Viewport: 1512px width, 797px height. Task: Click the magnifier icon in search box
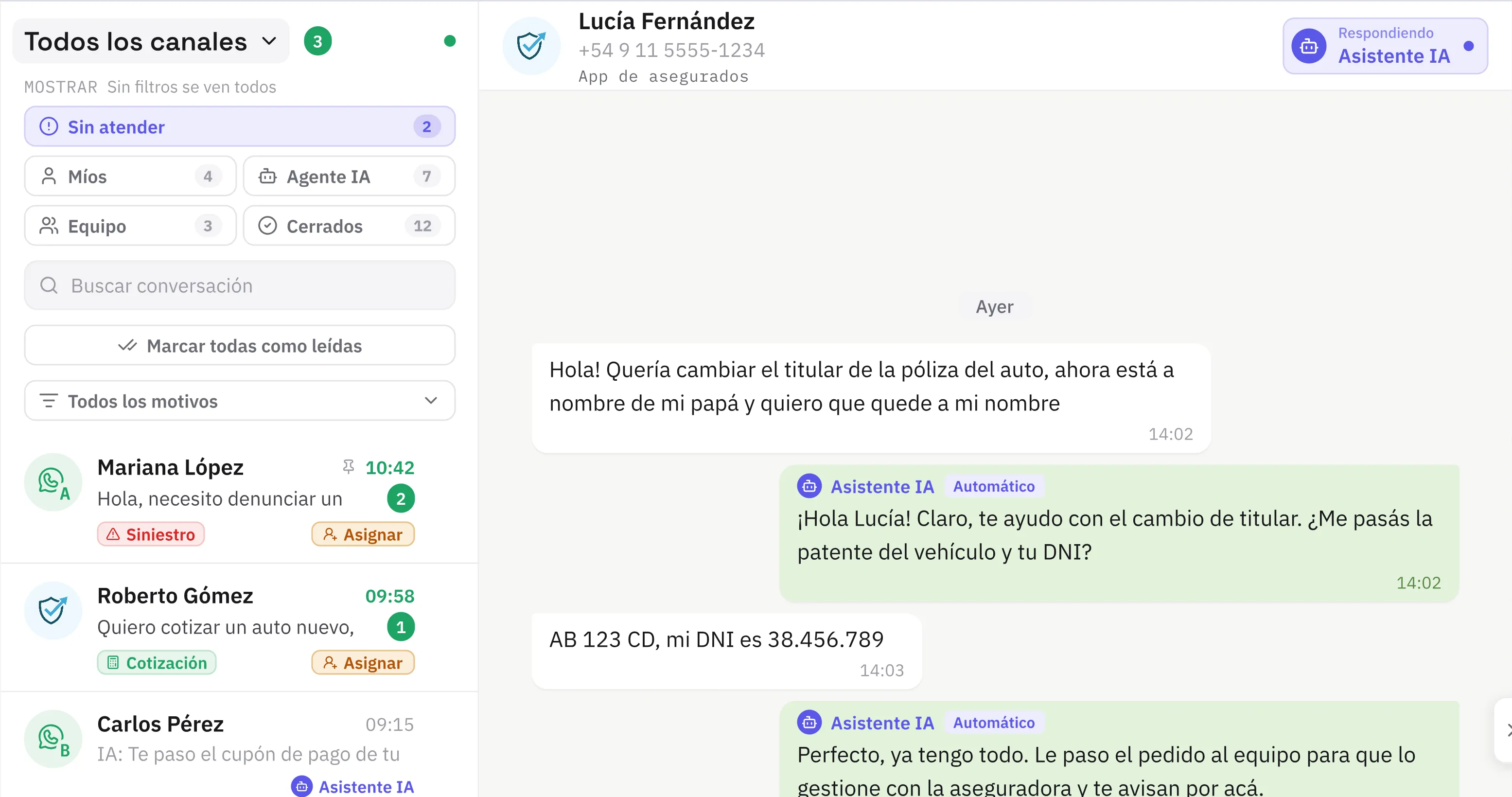(x=49, y=285)
